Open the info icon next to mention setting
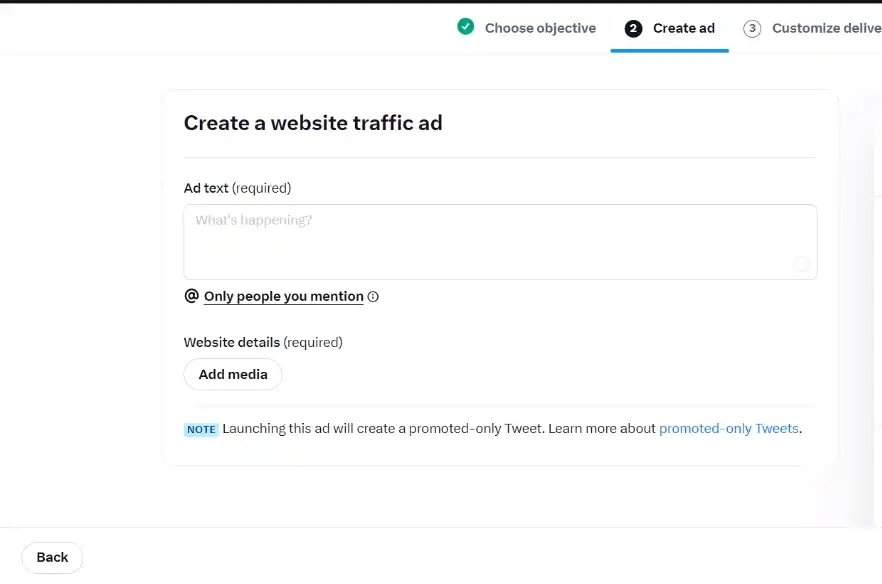882x584 pixels. (x=373, y=297)
